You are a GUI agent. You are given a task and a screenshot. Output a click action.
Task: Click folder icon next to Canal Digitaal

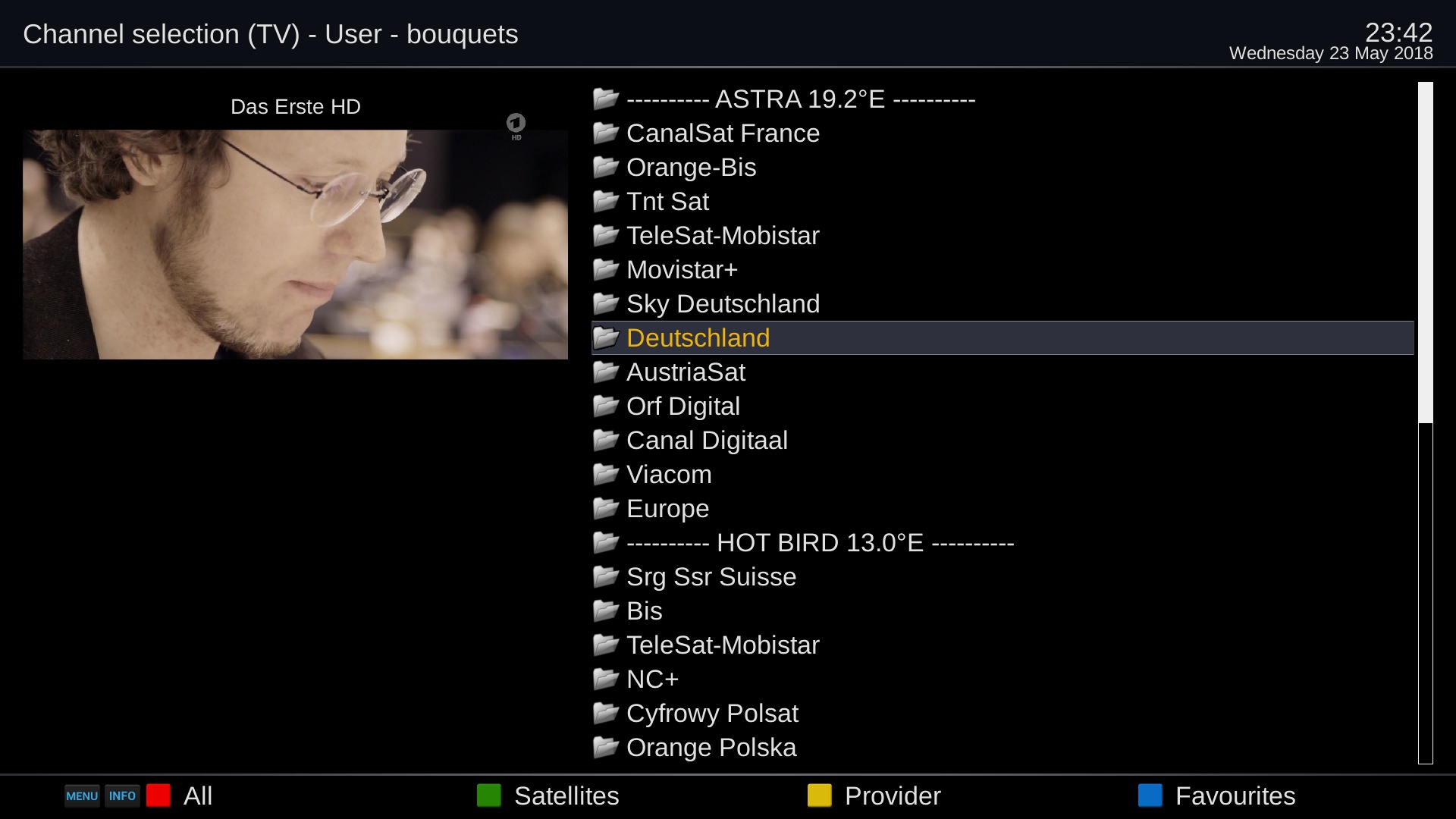point(606,440)
